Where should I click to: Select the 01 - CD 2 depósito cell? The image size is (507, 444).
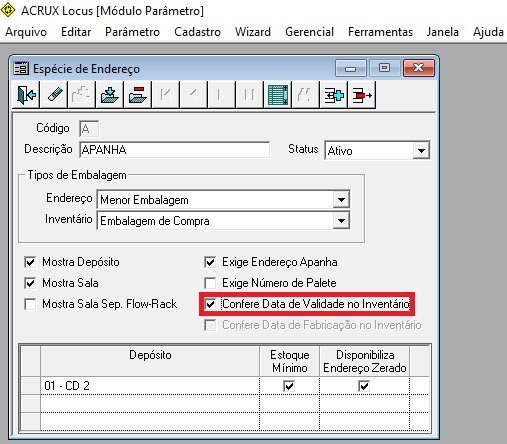pos(150,386)
